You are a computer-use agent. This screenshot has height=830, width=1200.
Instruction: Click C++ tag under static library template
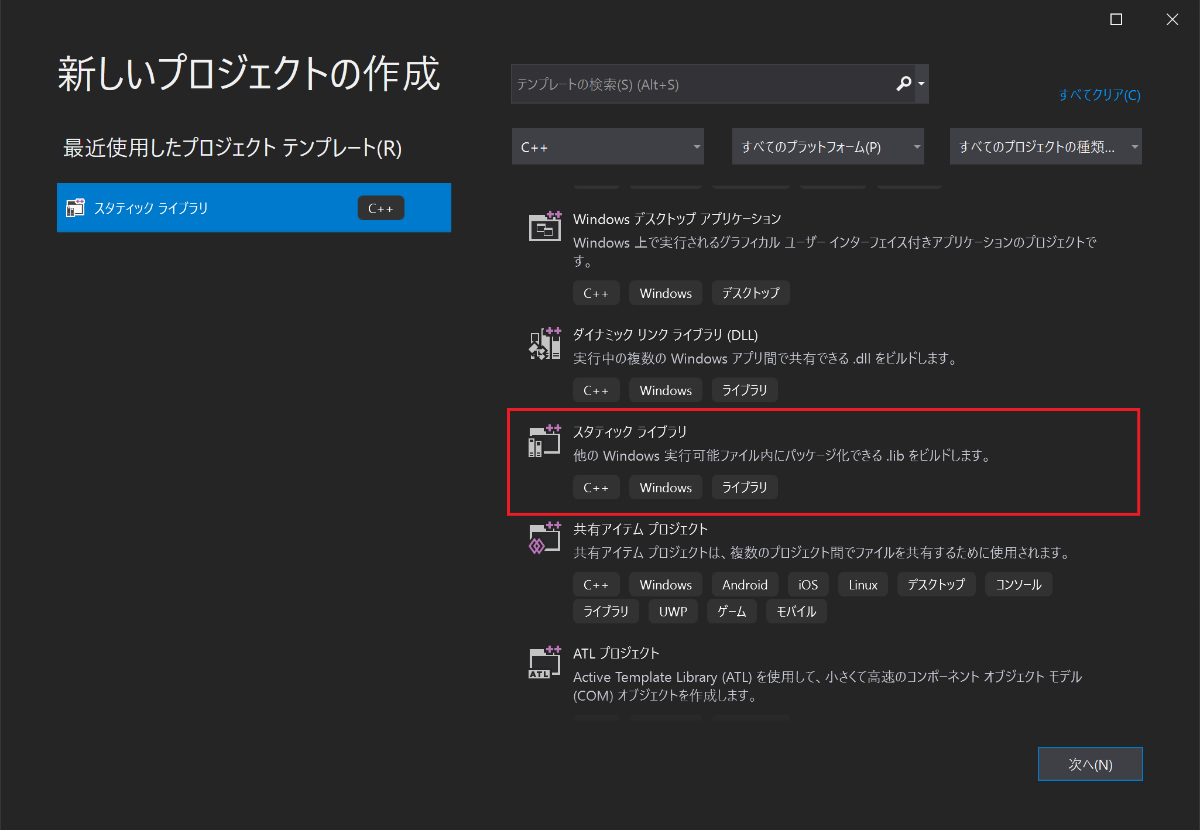pos(596,487)
